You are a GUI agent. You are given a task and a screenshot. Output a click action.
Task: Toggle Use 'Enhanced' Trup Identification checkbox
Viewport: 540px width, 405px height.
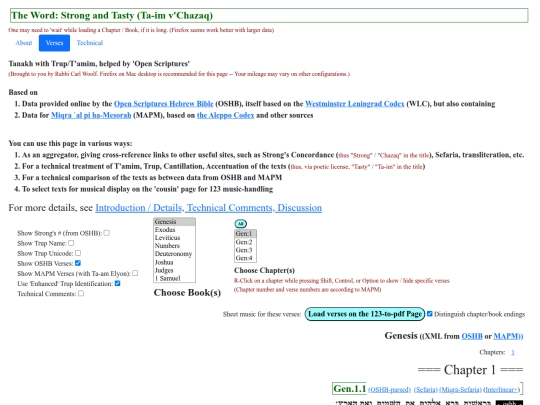click(x=117, y=283)
